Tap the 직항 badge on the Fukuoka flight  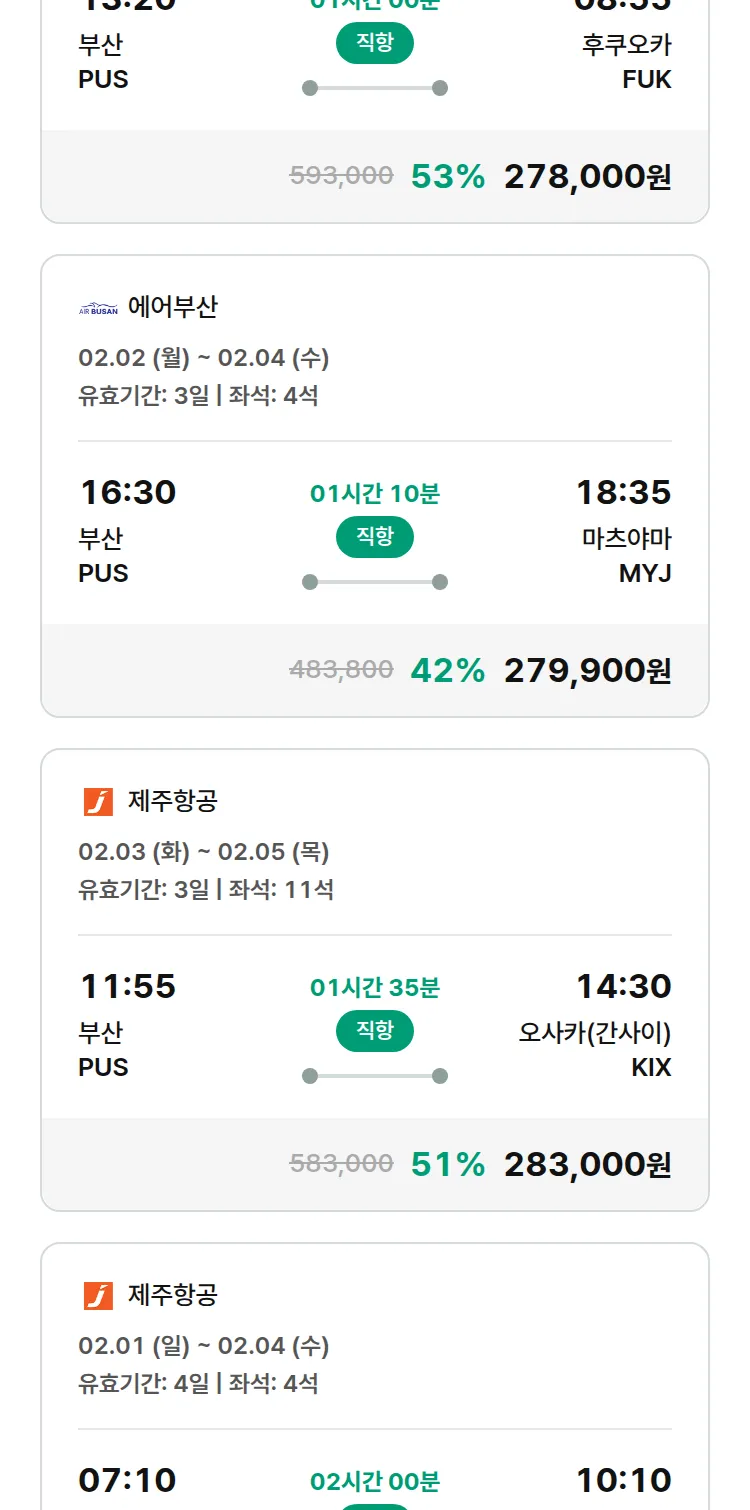pyautogui.click(x=375, y=43)
